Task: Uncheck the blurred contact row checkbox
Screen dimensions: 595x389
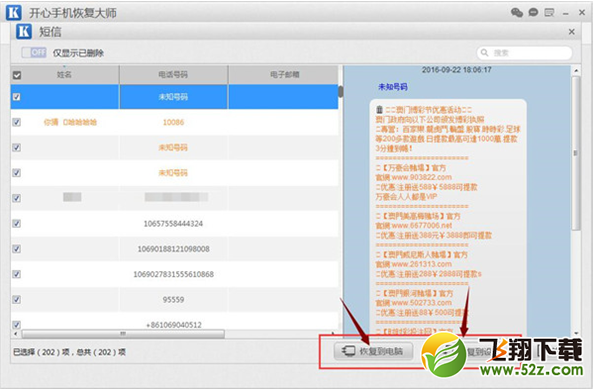Action: pyautogui.click(x=17, y=198)
